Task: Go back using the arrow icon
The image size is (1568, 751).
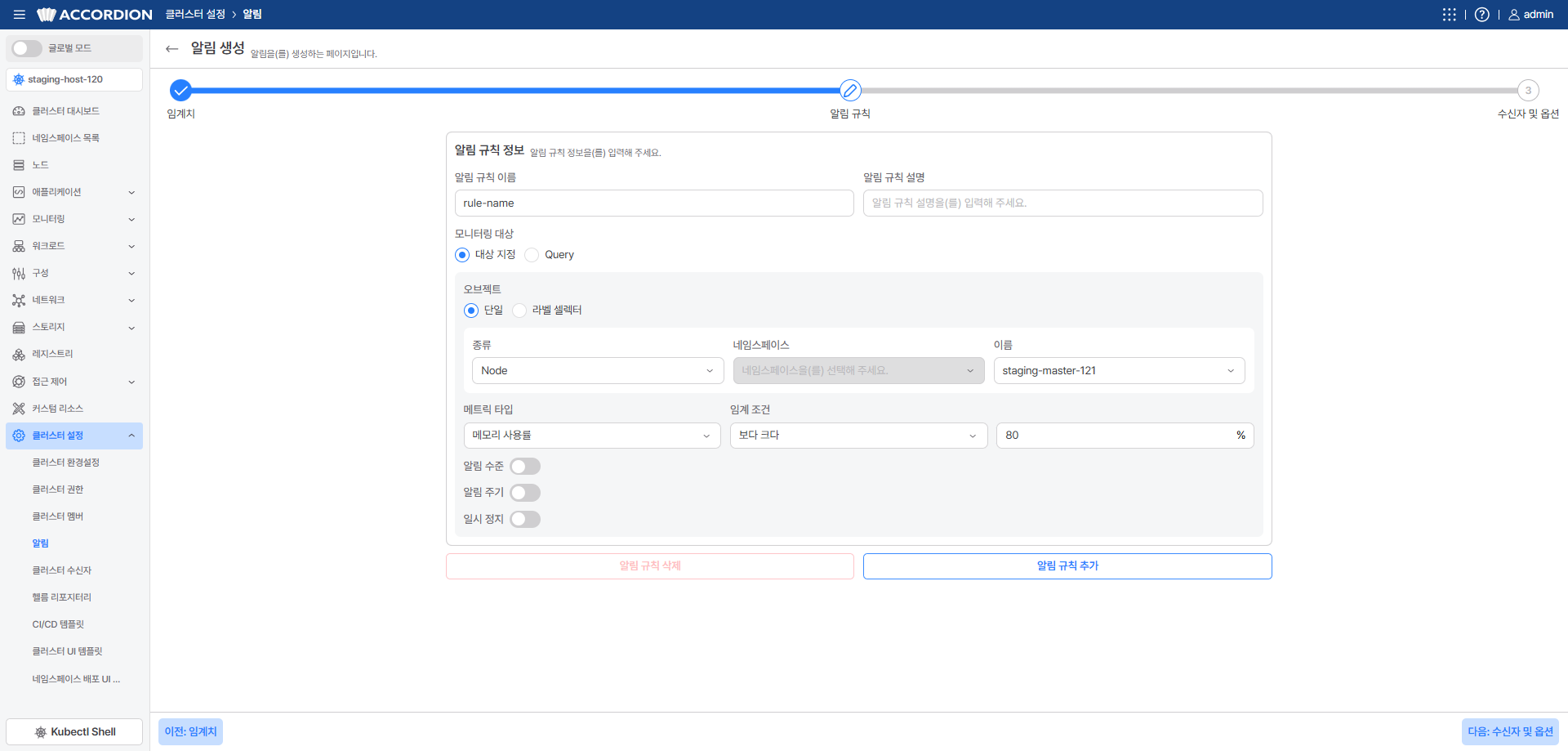Action: coord(171,49)
